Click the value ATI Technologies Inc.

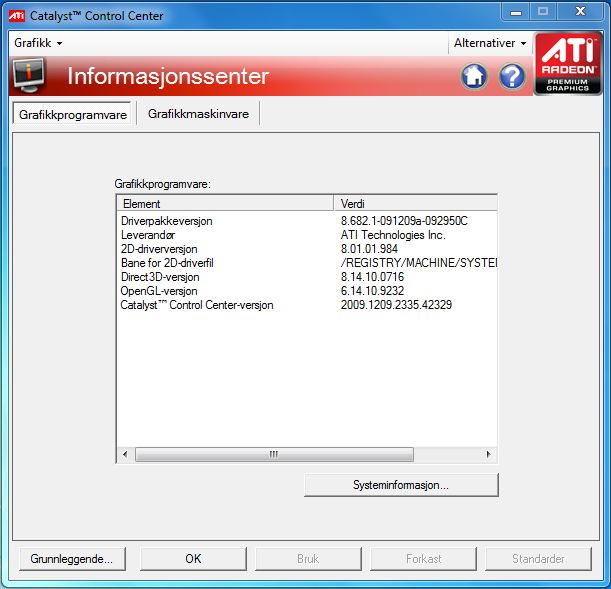tap(393, 235)
